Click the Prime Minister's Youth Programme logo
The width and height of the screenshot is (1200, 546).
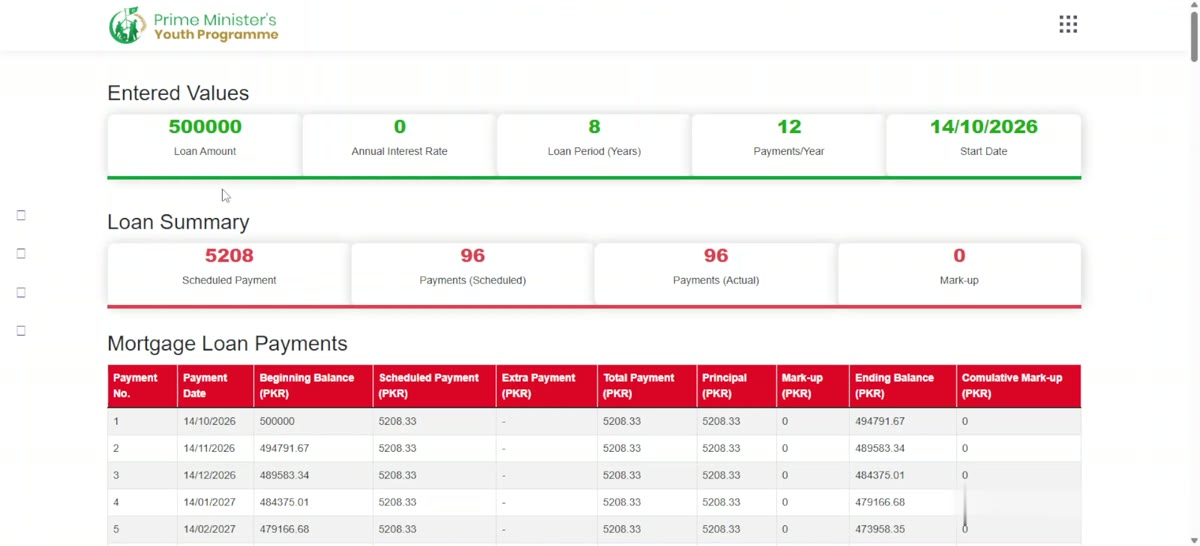pyautogui.click(x=194, y=26)
